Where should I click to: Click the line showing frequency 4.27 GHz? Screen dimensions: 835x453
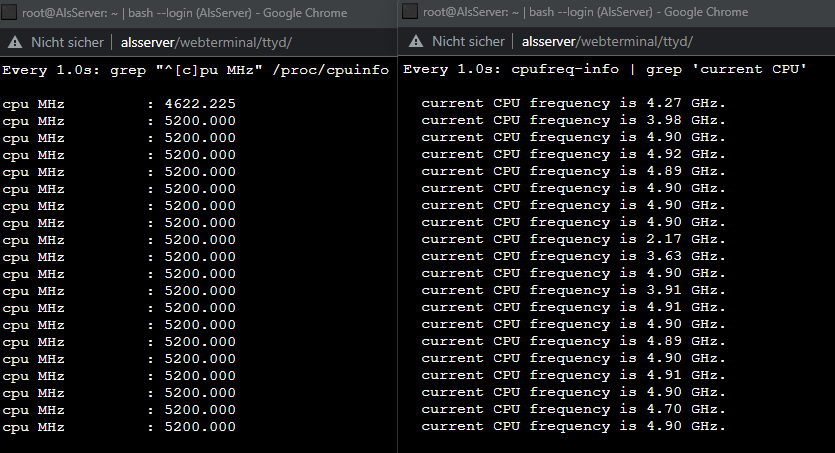point(574,103)
